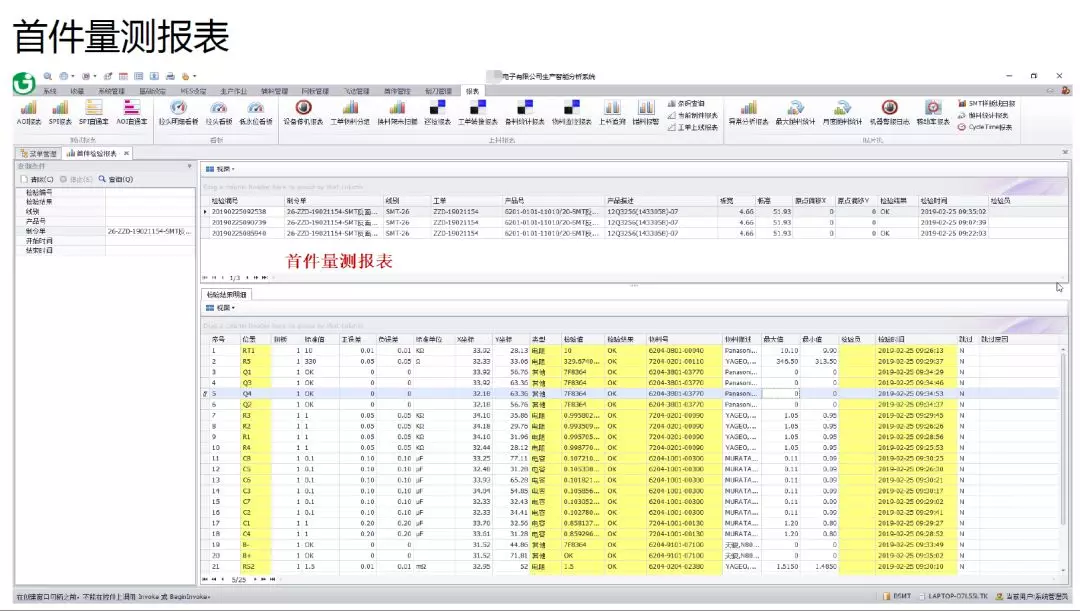The height and width of the screenshot is (611, 1080).
Task: Click the 最大抛料统计 icon
Action: [795, 109]
